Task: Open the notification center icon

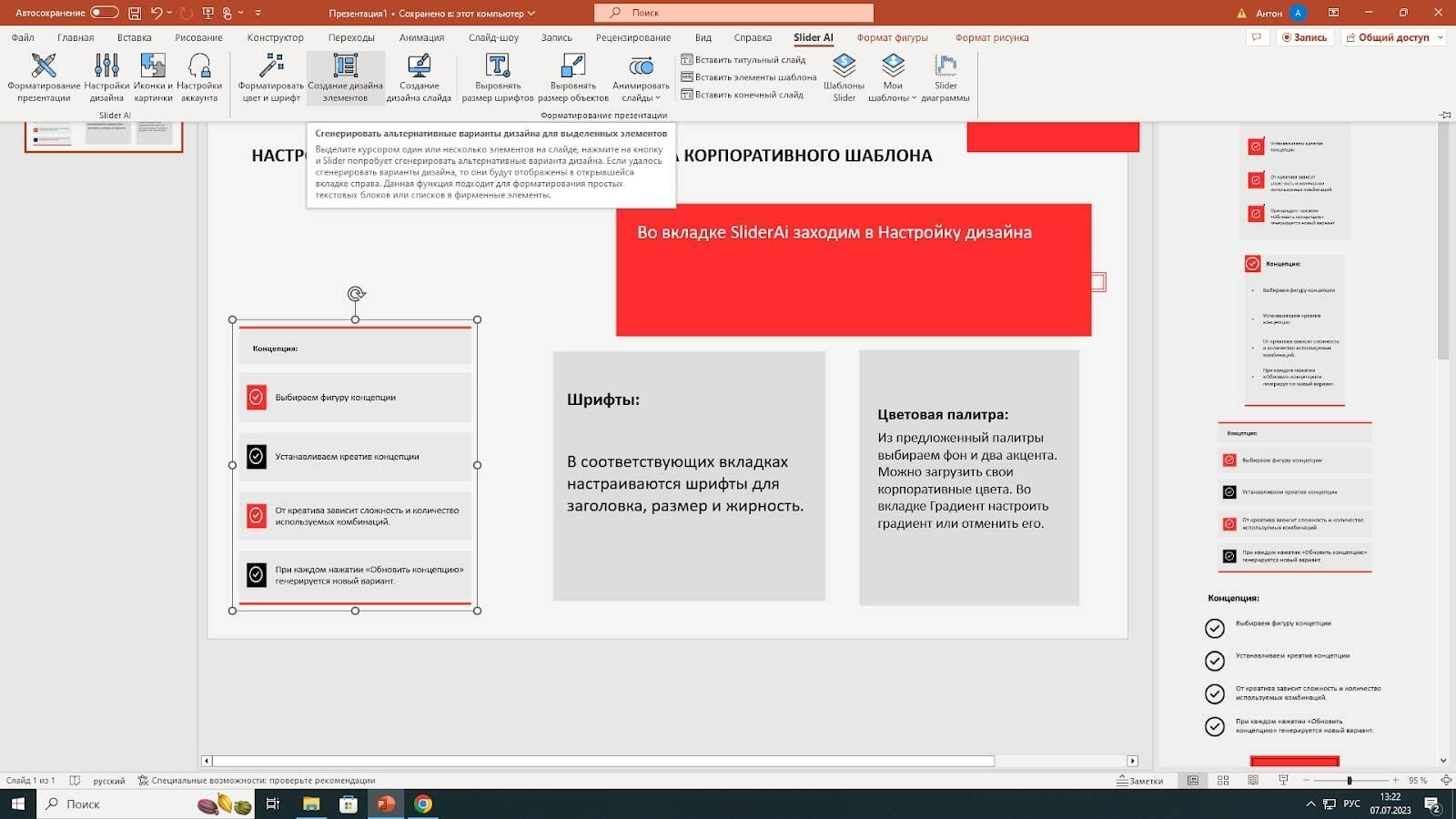Action: [x=1432, y=804]
